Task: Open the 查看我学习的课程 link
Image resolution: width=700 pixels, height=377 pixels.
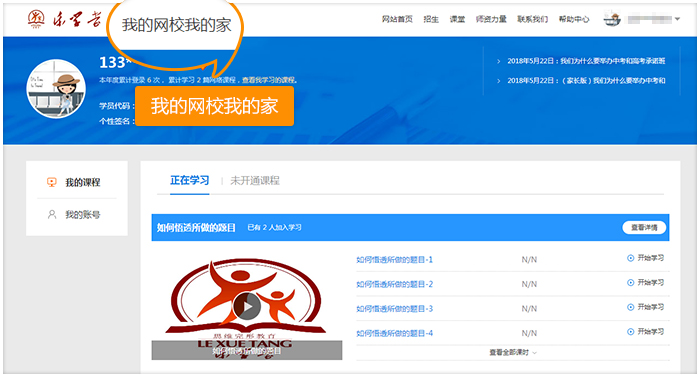Action: coord(268,80)
